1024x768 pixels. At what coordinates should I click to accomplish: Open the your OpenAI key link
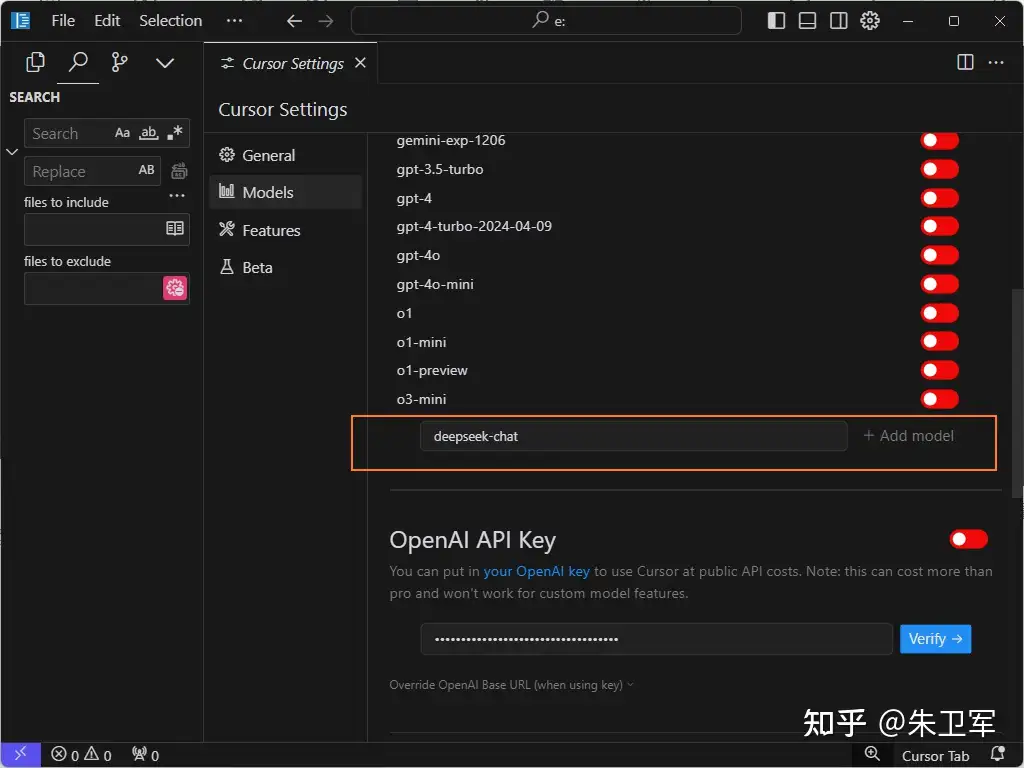536,571
